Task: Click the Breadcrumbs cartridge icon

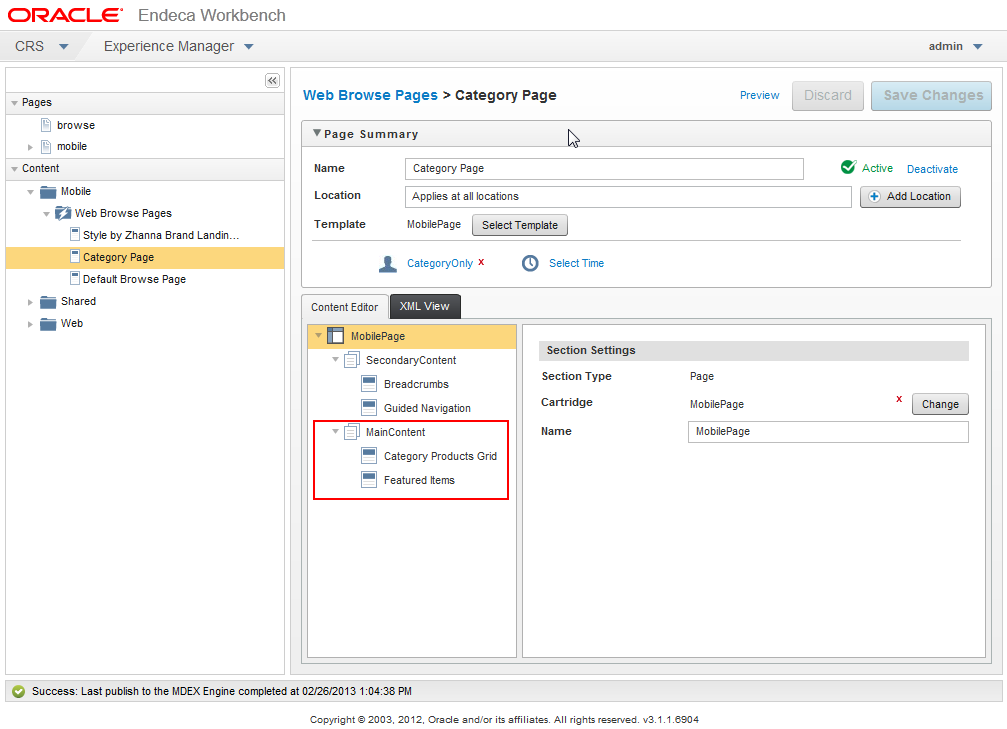Action: (369, 383)
